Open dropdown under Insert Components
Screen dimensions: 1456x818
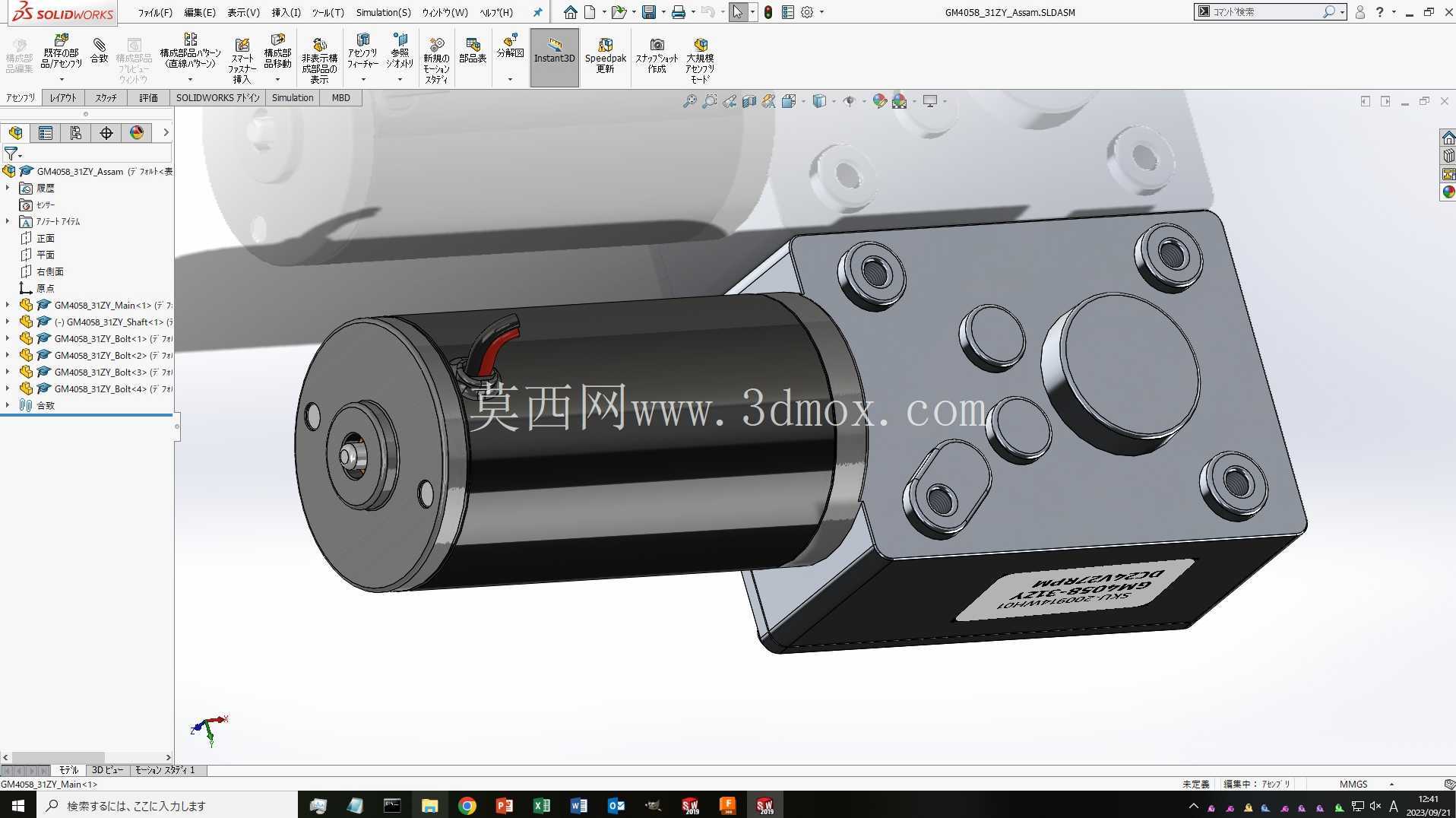62,80
